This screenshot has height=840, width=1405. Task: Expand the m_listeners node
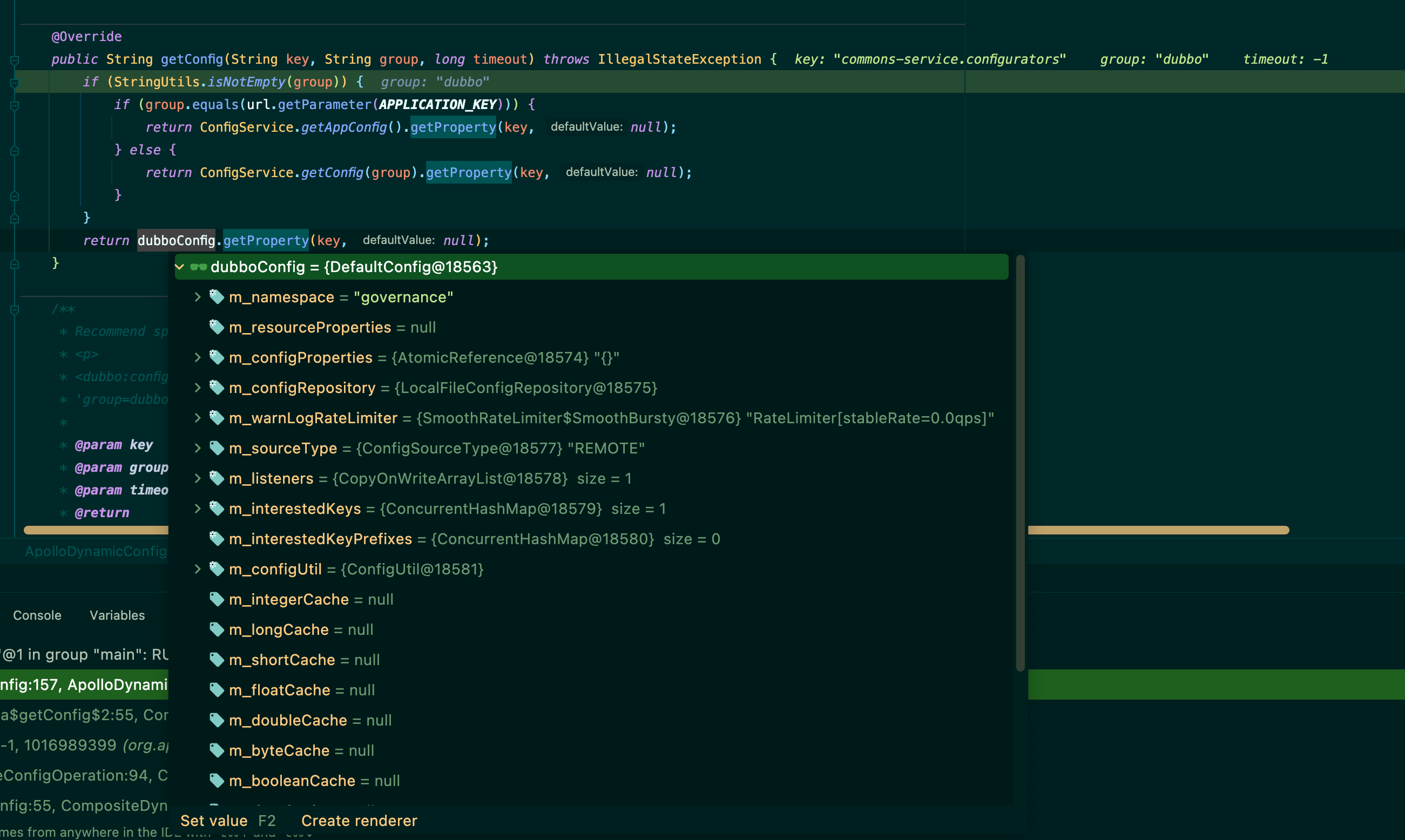tap(197, 478)
